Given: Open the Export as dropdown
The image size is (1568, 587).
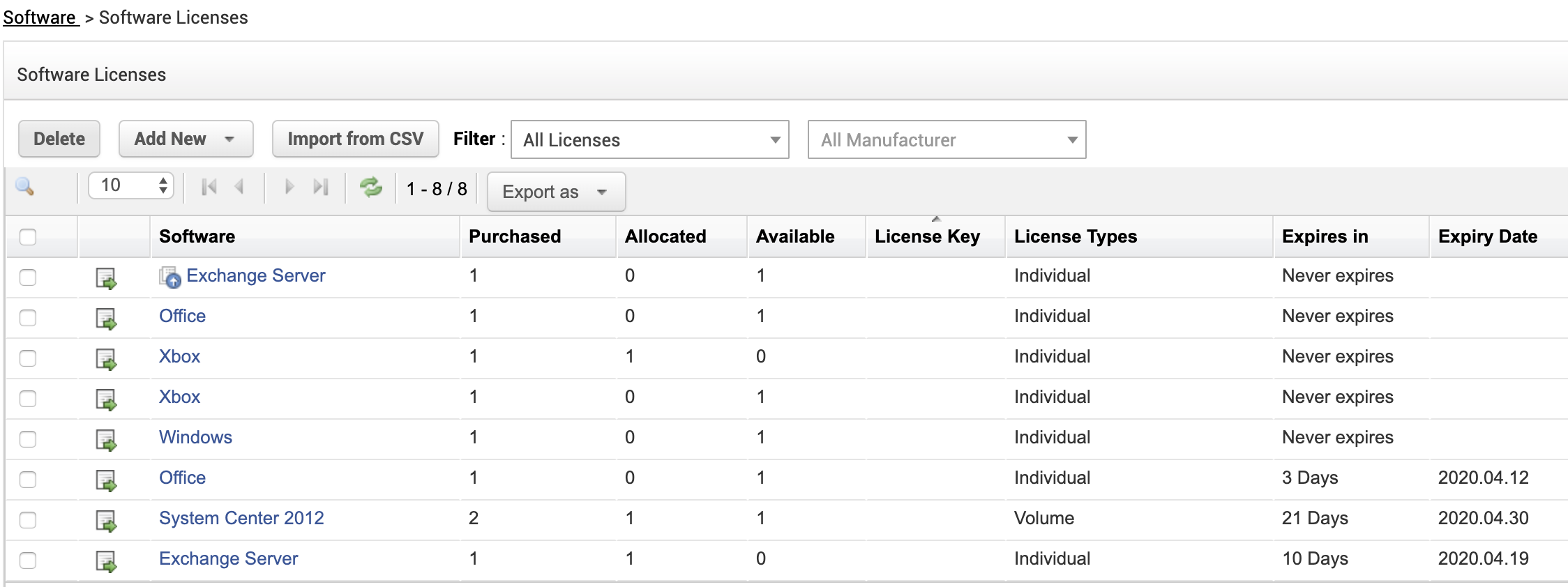Looking at the screenshot, I should [555, 192].
